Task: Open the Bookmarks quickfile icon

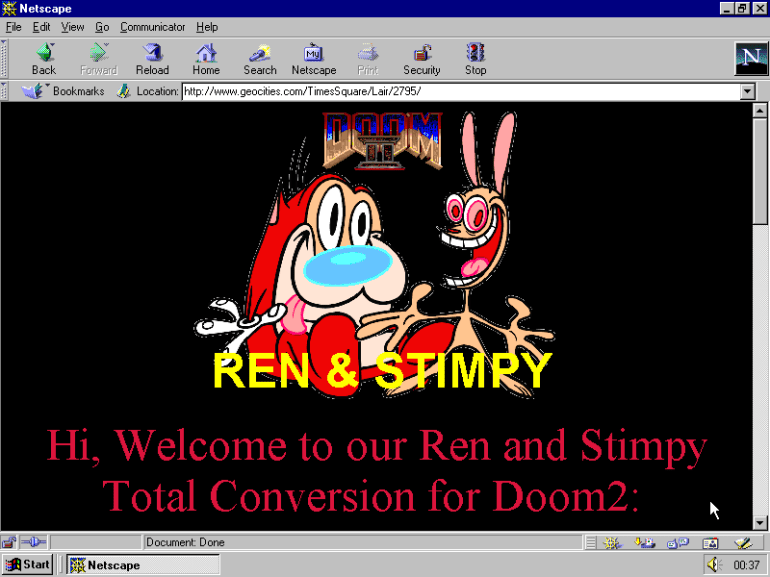Action: pyautogui.click(x=33, y=91)
